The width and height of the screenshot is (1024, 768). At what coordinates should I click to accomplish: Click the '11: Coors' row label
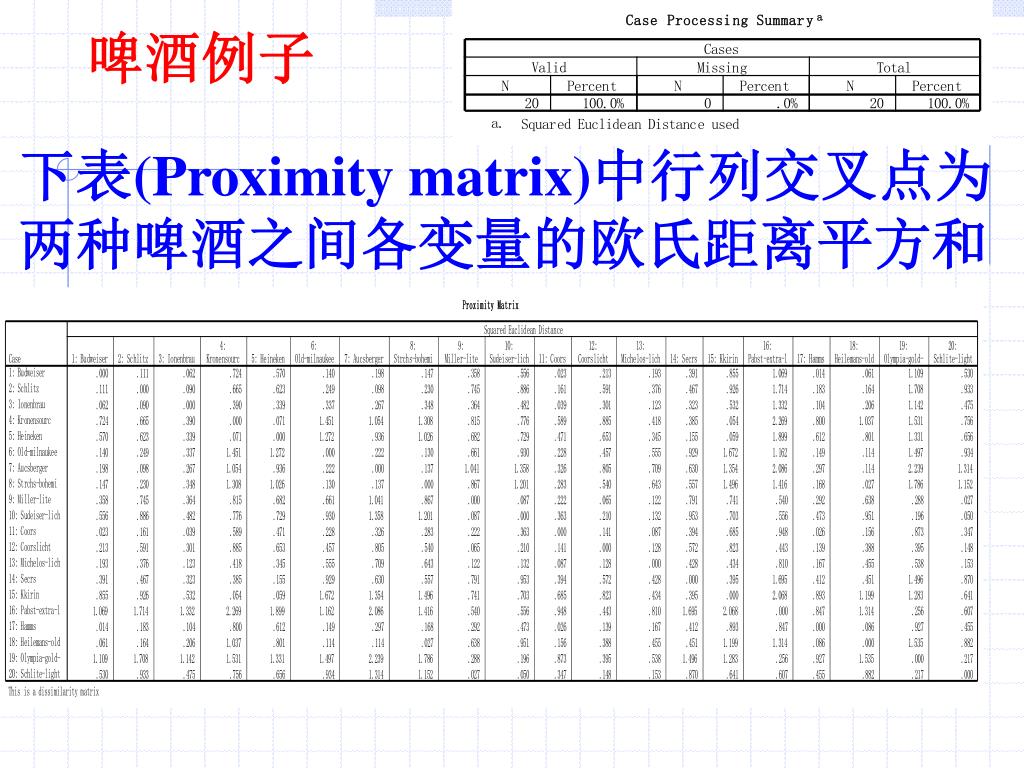[22, 531]
